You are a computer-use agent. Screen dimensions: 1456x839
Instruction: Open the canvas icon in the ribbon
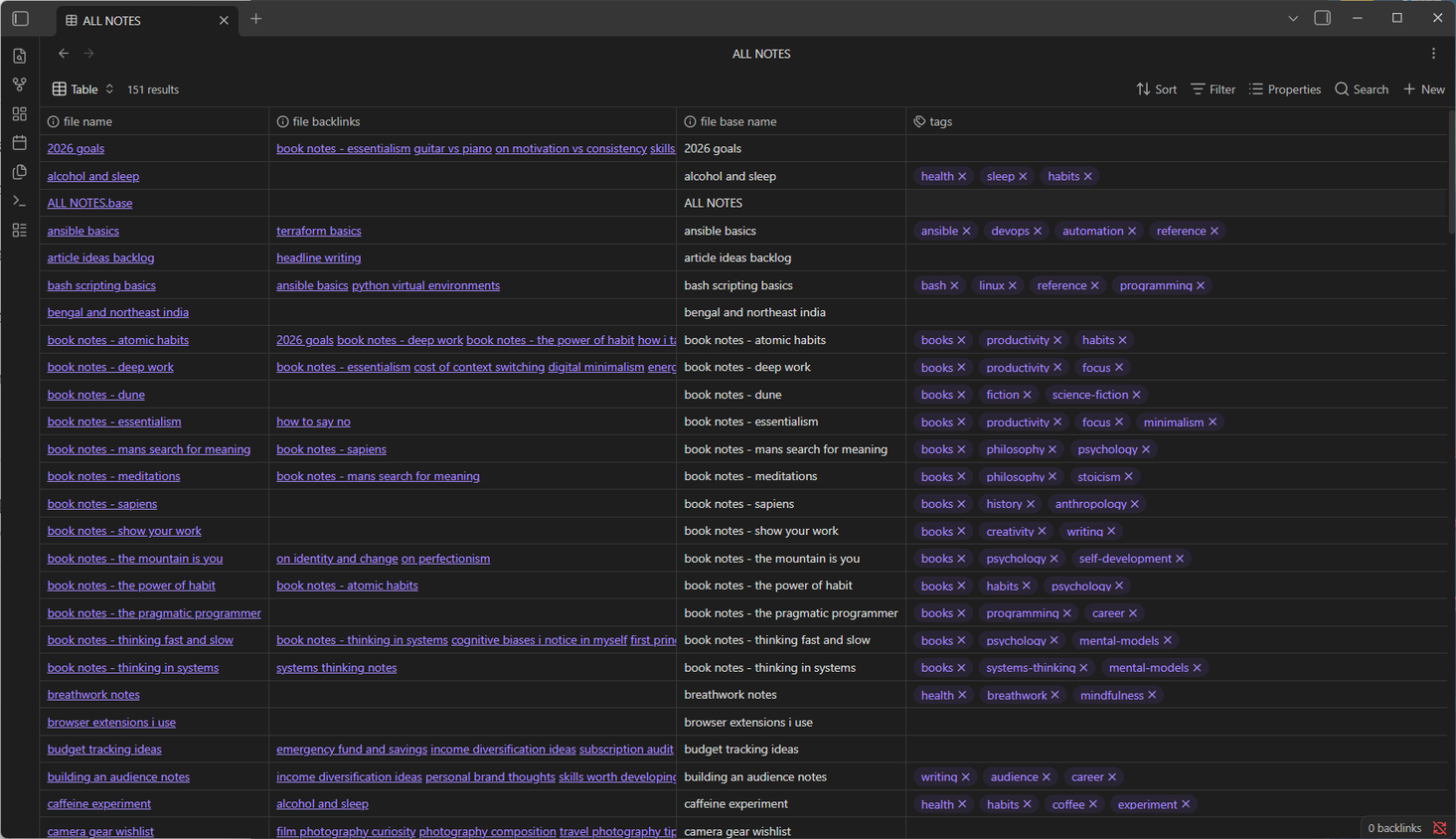point(19,114)
